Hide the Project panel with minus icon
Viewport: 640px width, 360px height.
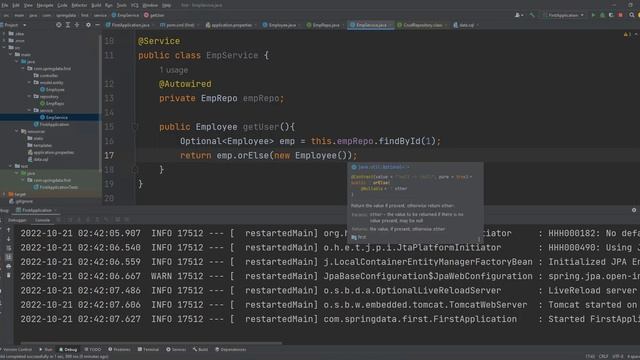click(97, 25)
